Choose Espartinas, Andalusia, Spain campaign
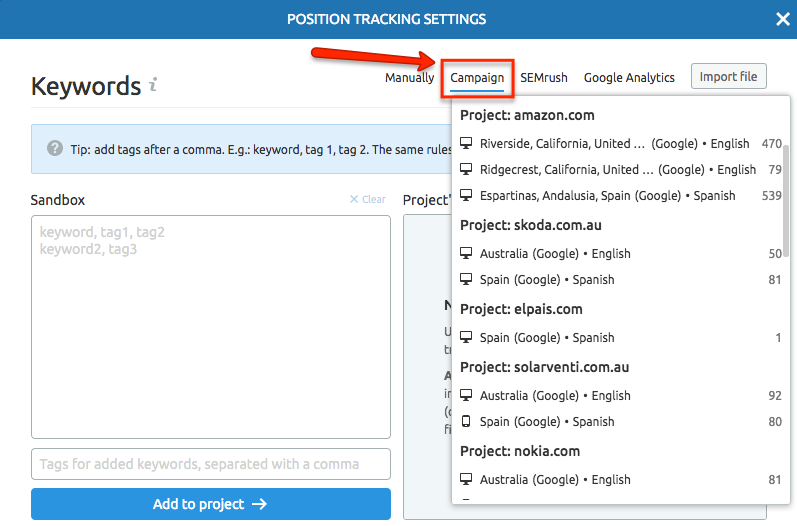Image resolution: width=797 pixels, height=526 pixels. point(620,196)
